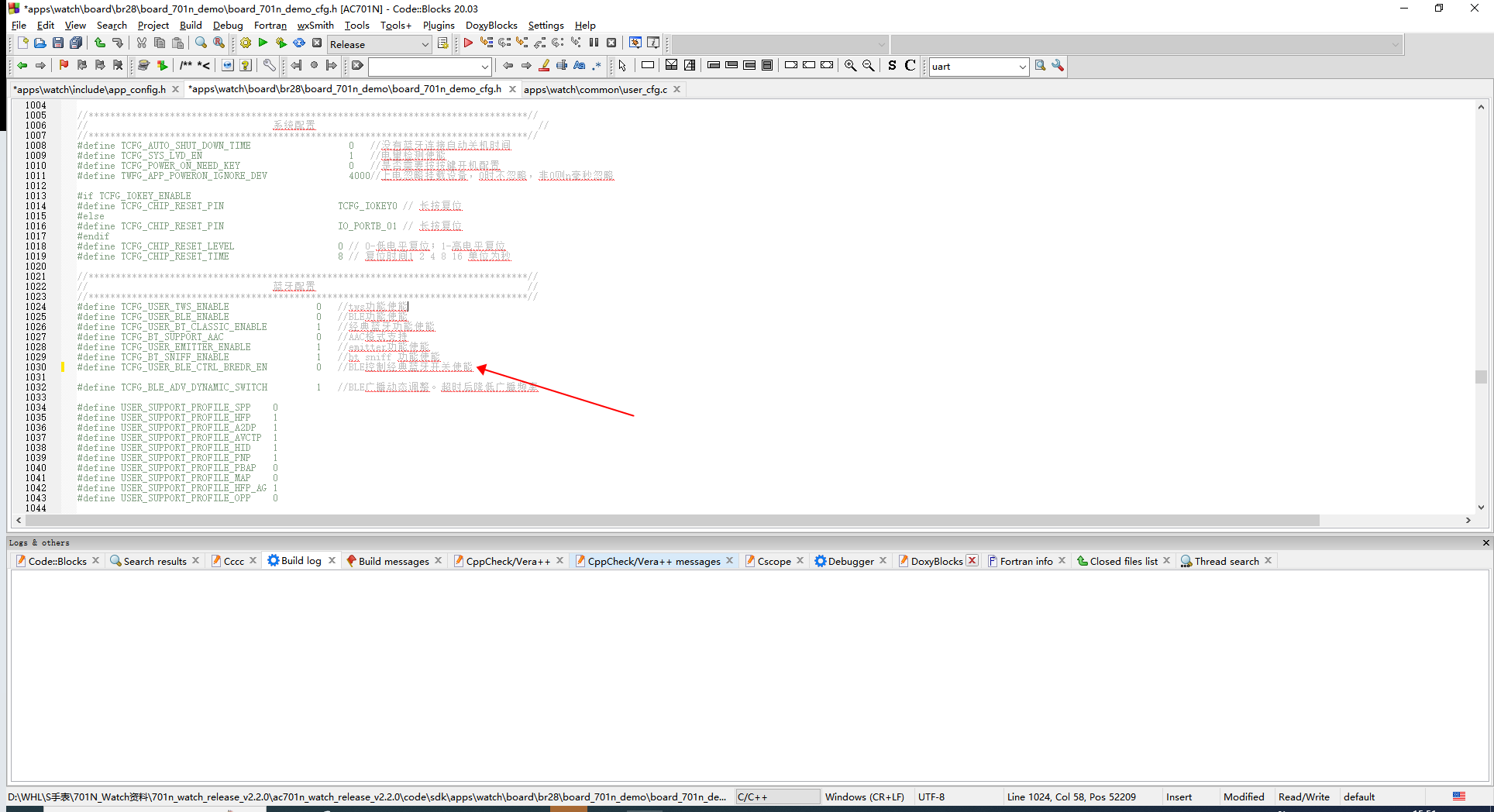This screenshot has height=812, width=1494.
Task: Switch to the user_cfg.c editor tab
Action: pyautogui.click(x=595, y=89)
